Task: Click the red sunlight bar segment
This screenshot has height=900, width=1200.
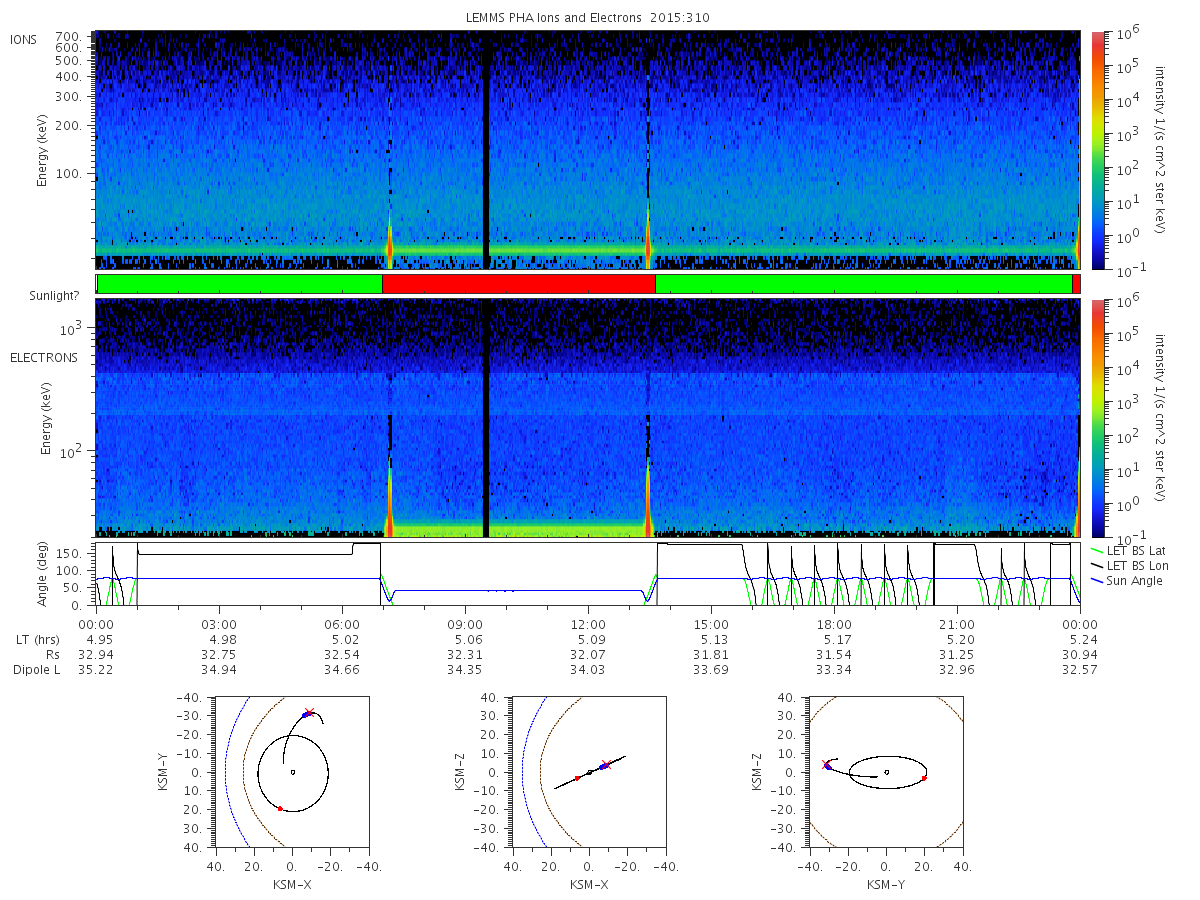Action: click(518, 284)
